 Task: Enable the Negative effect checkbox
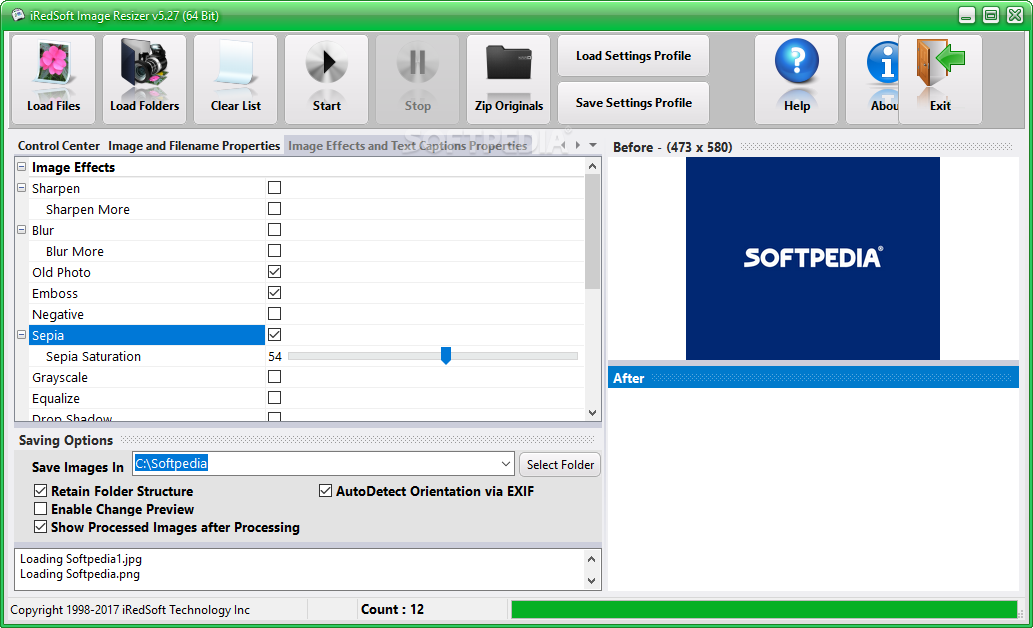(275, 314)
